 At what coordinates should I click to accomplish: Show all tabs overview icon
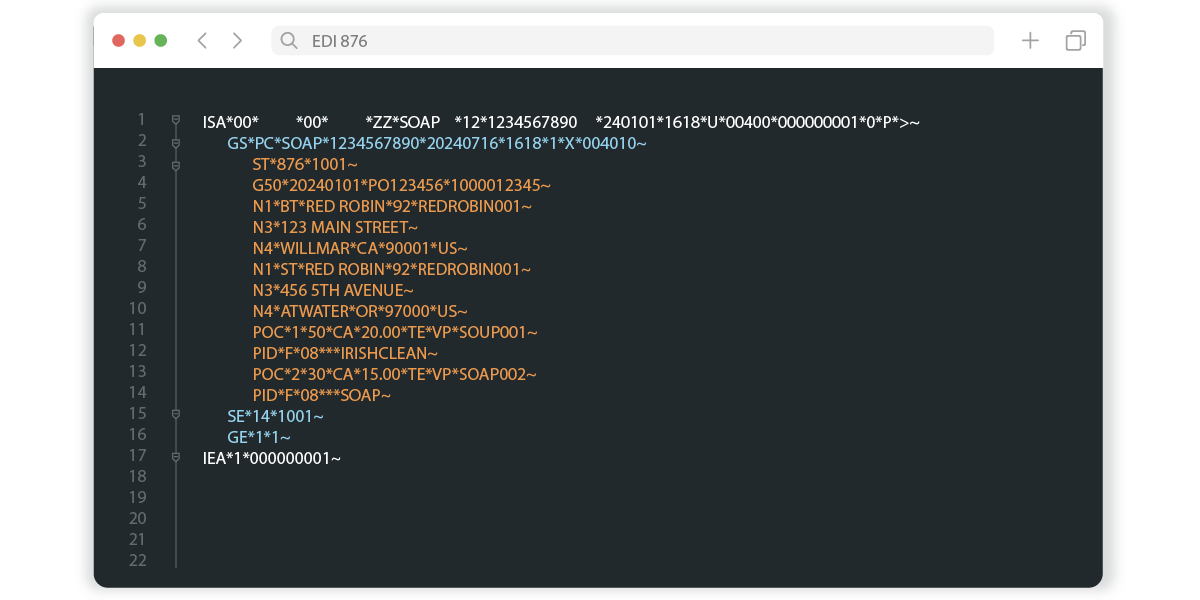[1076, 40]
